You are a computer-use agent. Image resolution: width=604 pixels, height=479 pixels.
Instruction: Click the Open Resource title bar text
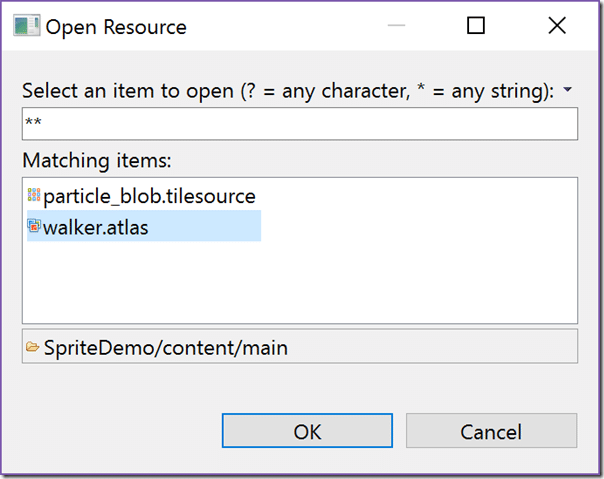point(116,27)
